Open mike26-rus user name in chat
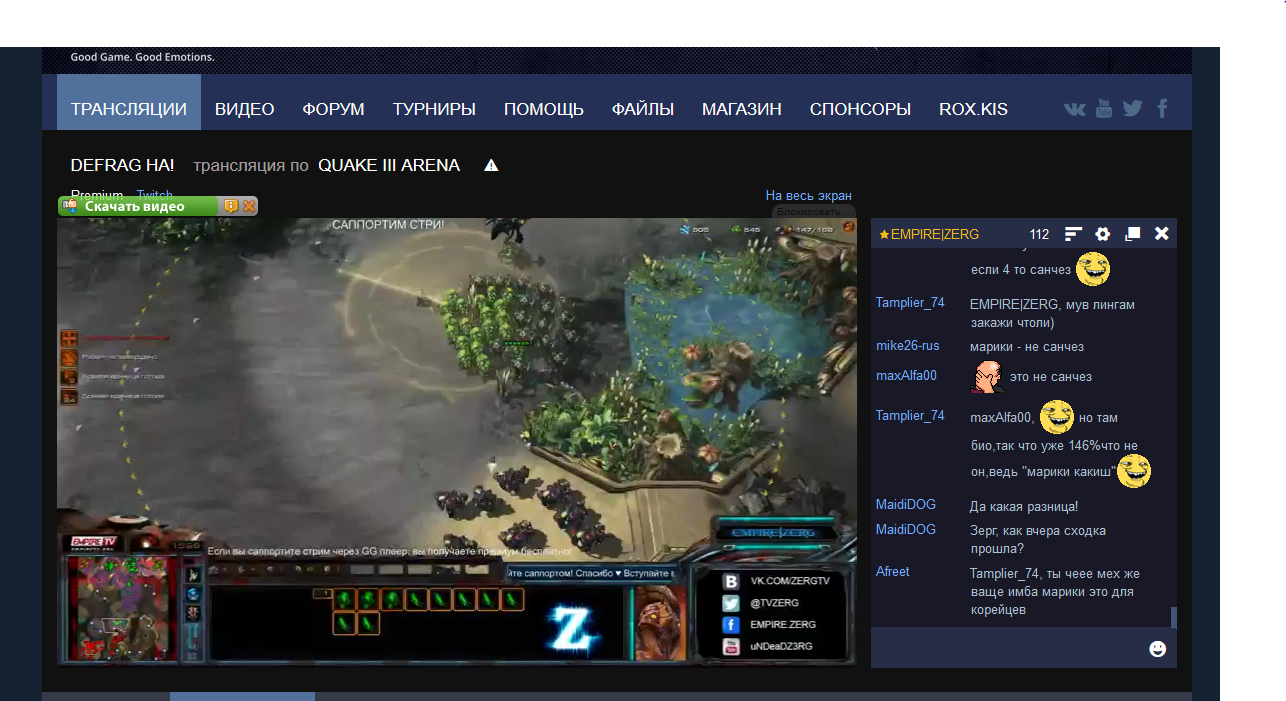 (908, 346)
